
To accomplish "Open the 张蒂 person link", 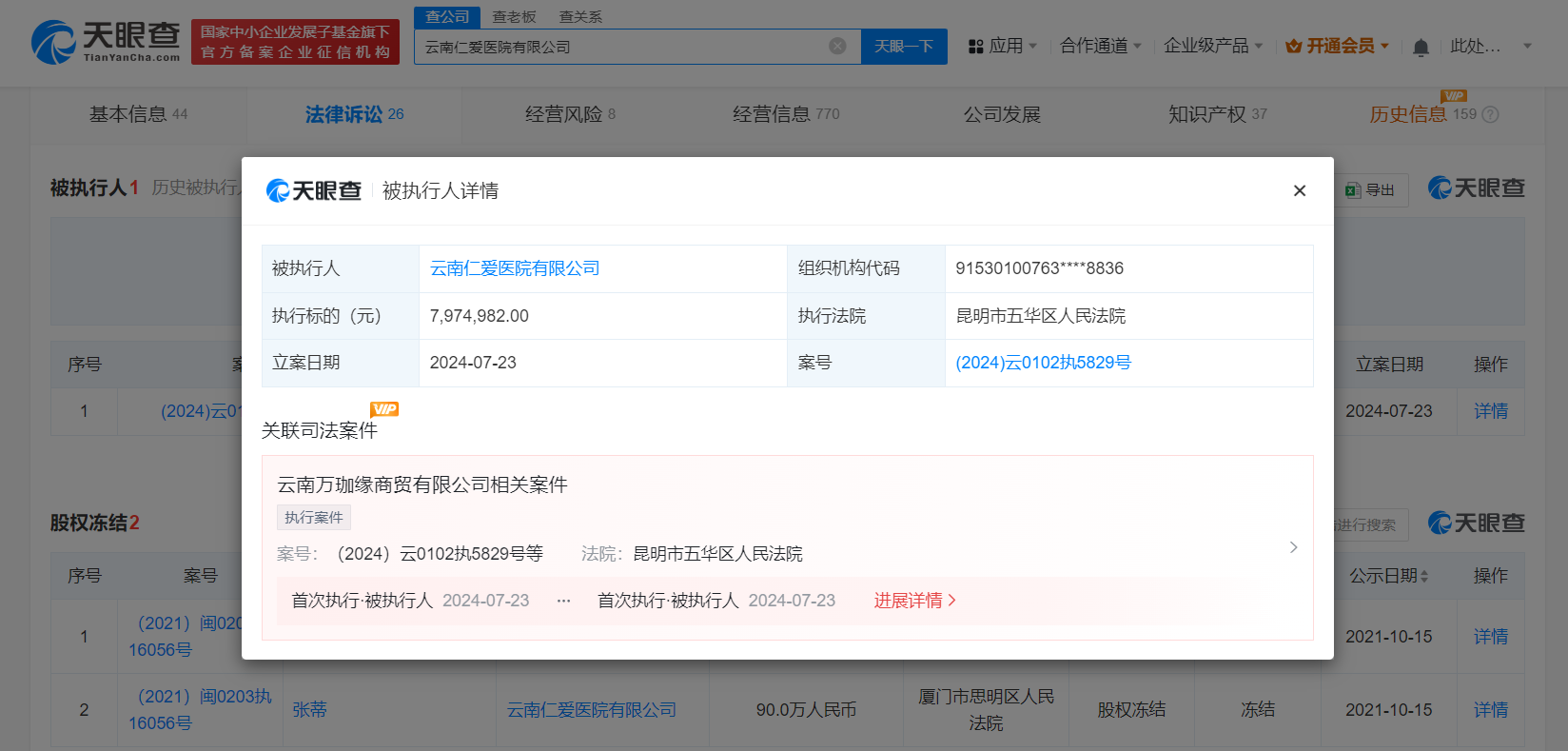I will point(309,710).
